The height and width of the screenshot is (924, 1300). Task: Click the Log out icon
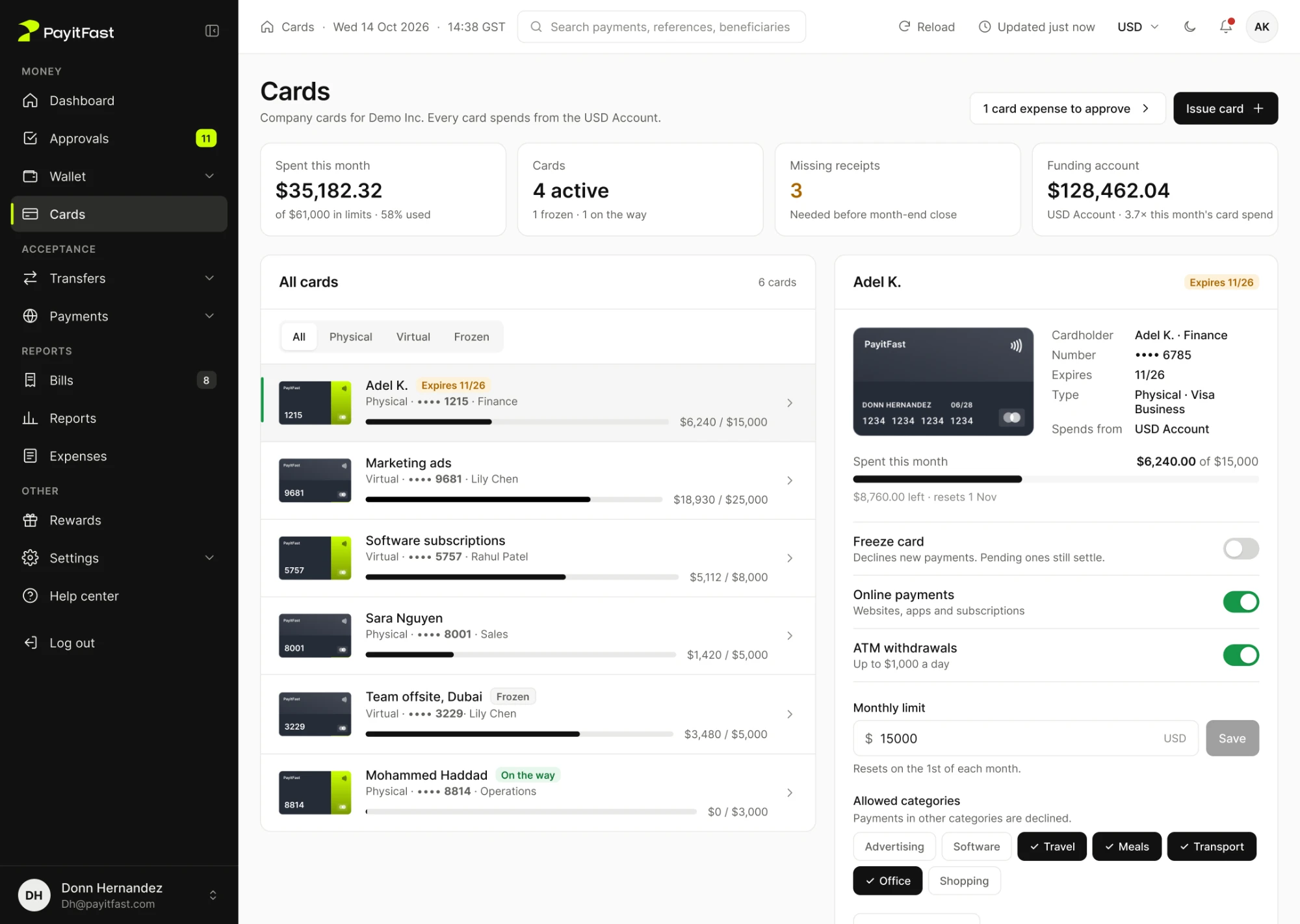pyautogui.click(x=30, y=643)
